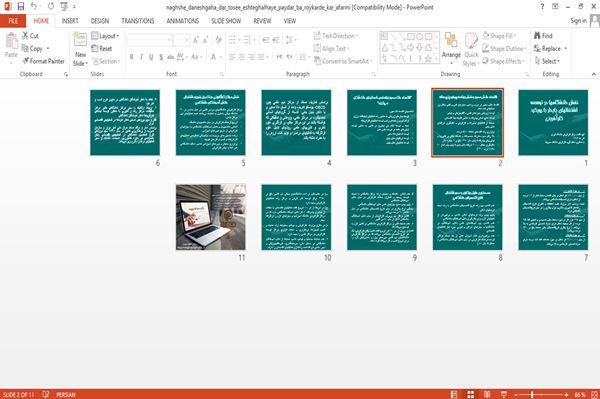Open Shape Effects dropdown
Image resolution: width=600 pixels, height=399 pixels.
504,61
